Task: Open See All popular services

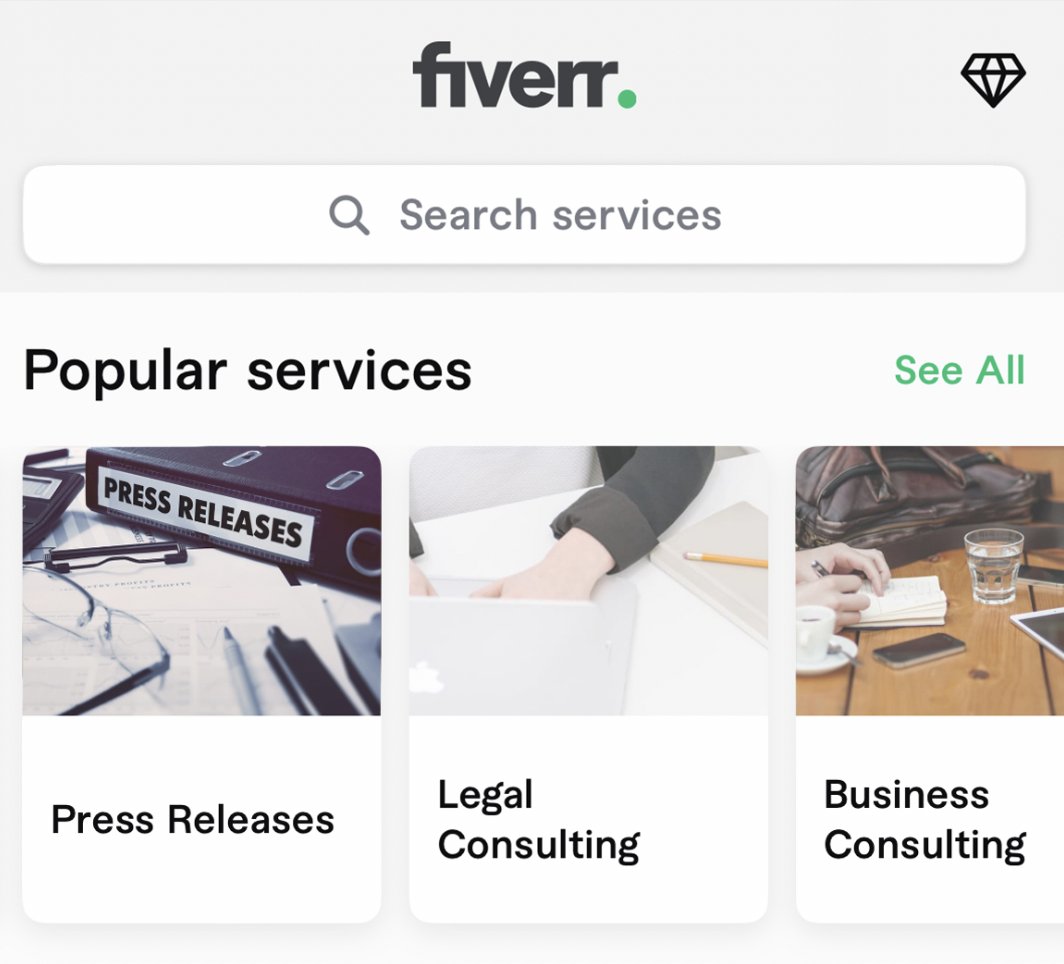Action: pos(960,370)
